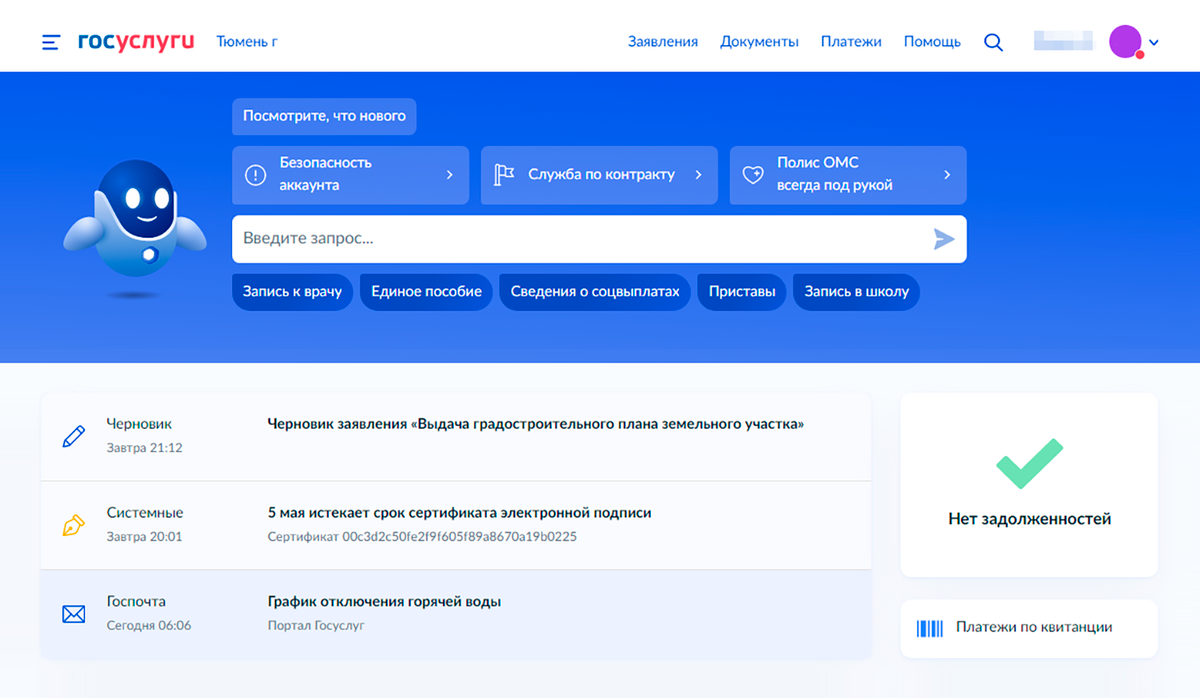Click the Завтра 20:01 timestamp
The width and height of the screenshot is (1200, 698).
click(144, 537)
